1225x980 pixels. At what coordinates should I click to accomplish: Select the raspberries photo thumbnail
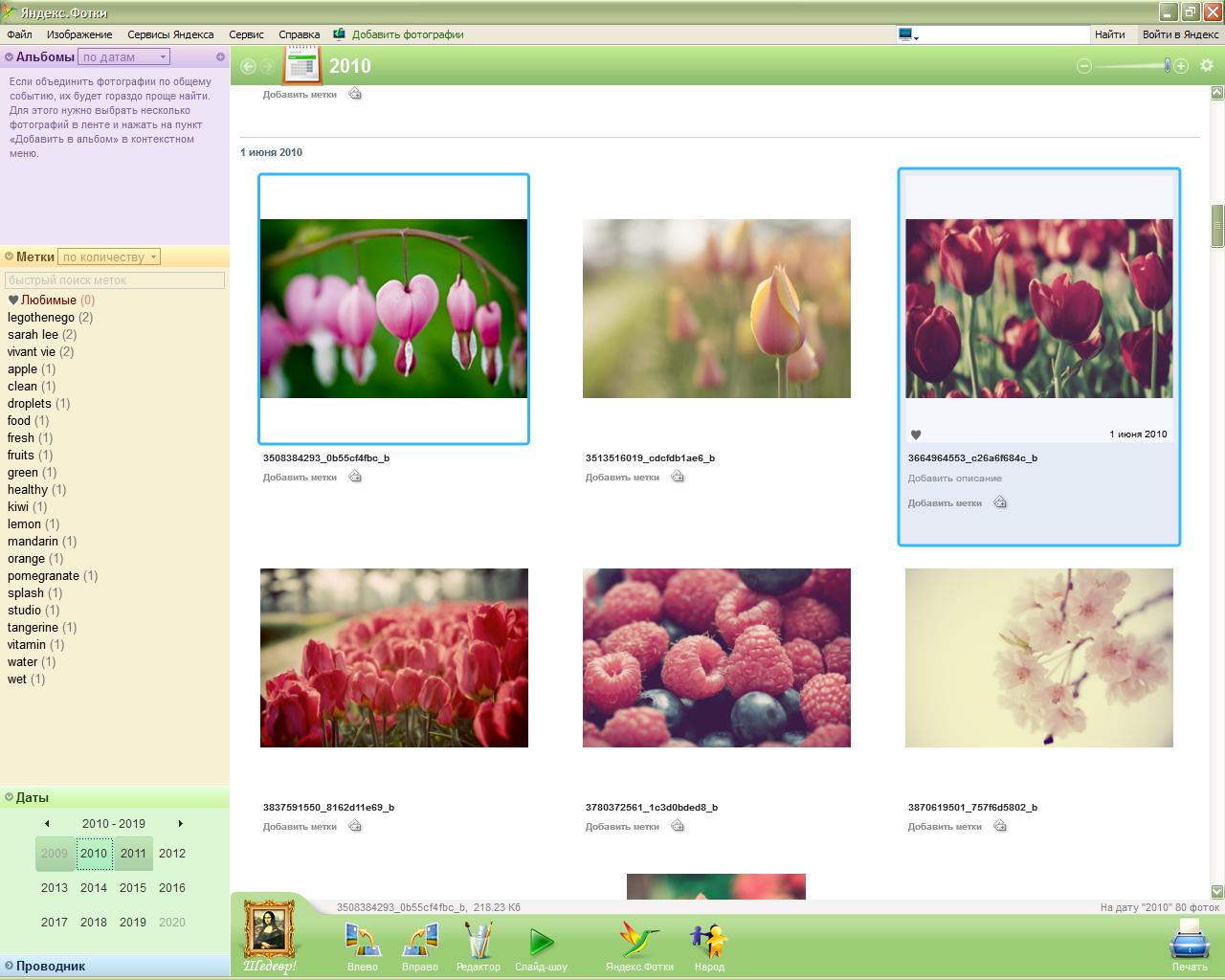pos(716,657)
